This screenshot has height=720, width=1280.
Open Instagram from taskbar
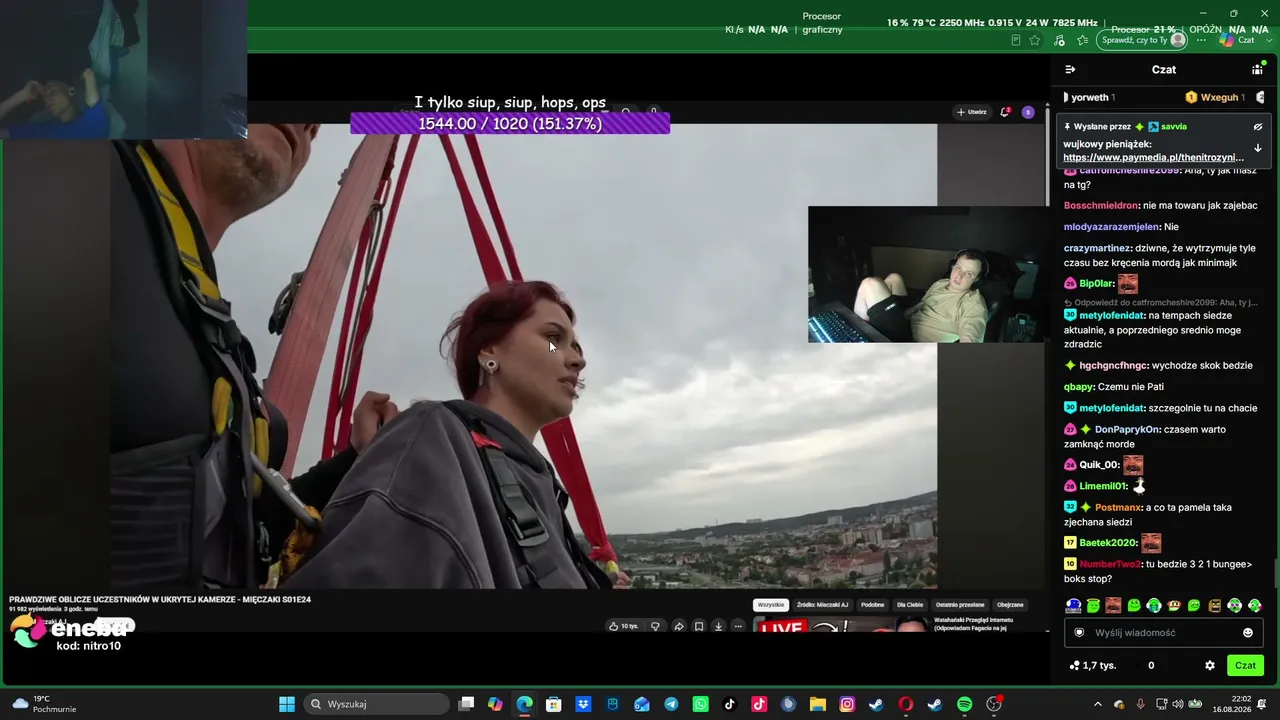[847, 704]
